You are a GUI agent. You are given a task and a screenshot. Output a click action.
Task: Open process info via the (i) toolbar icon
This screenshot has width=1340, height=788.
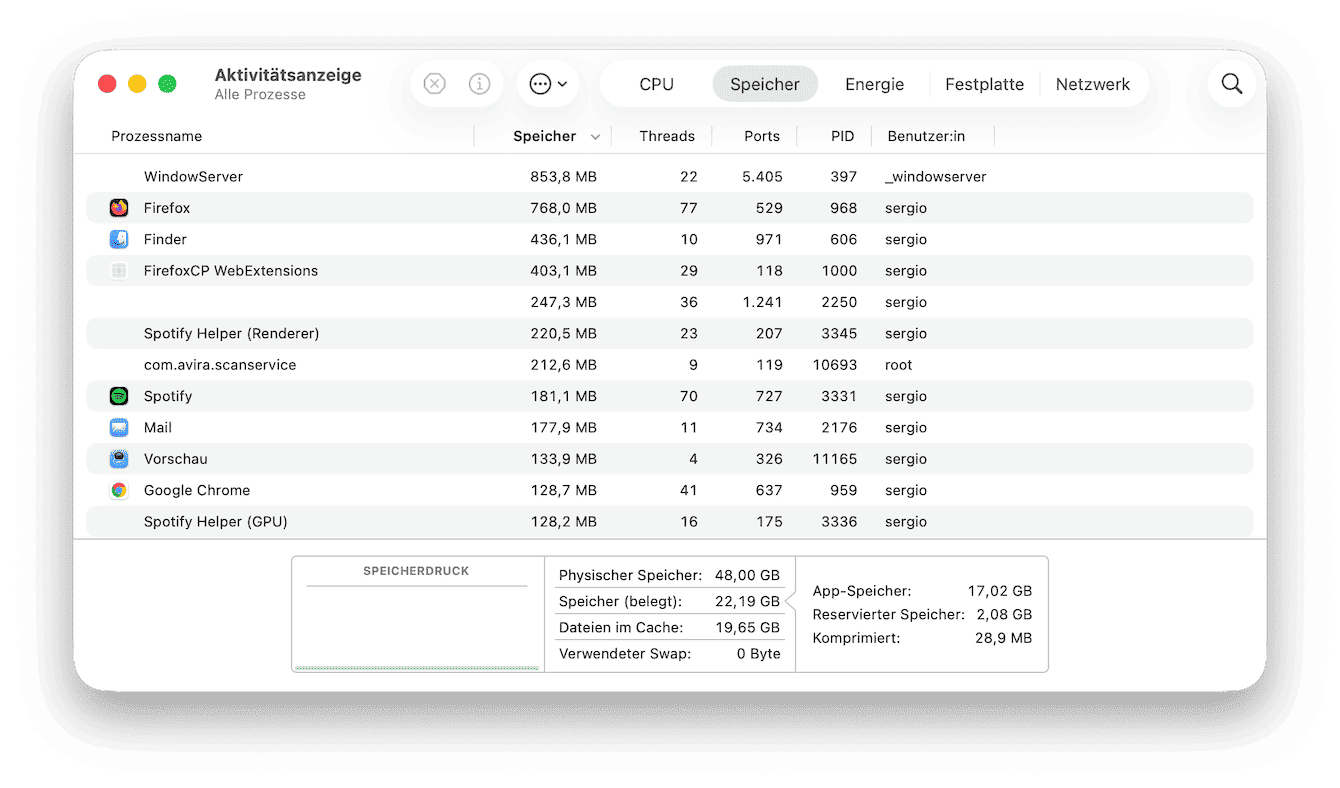click(x=480, y=84)
